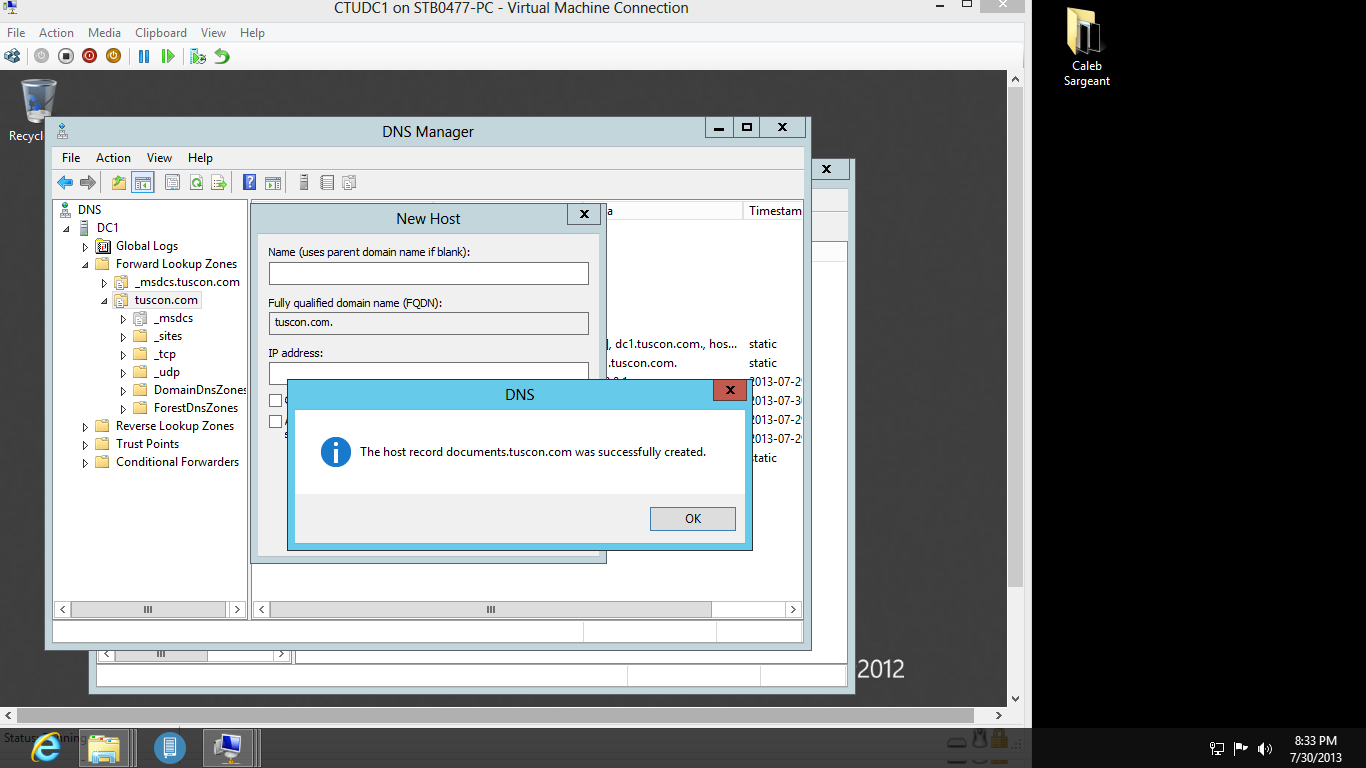Click the server tower icon in DNS toolbar

click(x=304, y=182)
